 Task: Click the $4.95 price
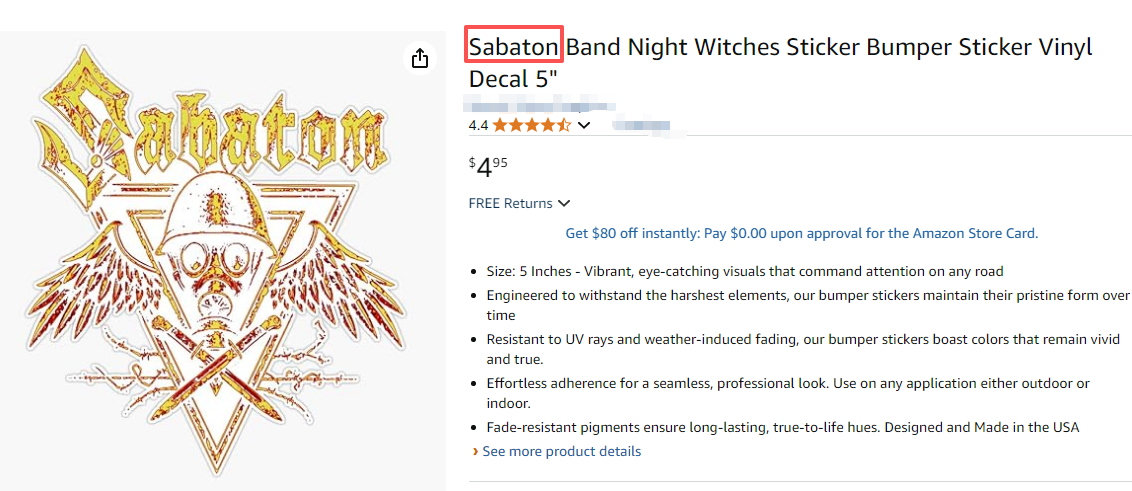tap(489, 166)
